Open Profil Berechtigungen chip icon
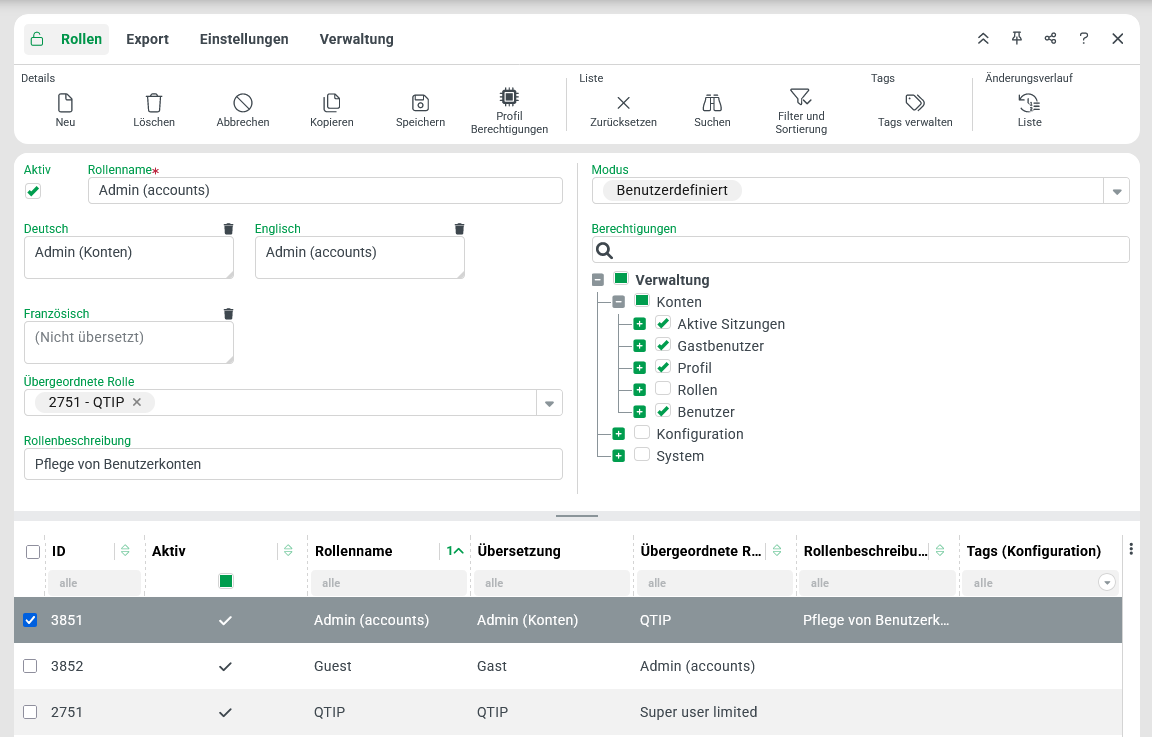1152x737 pixels. [509, 96]
